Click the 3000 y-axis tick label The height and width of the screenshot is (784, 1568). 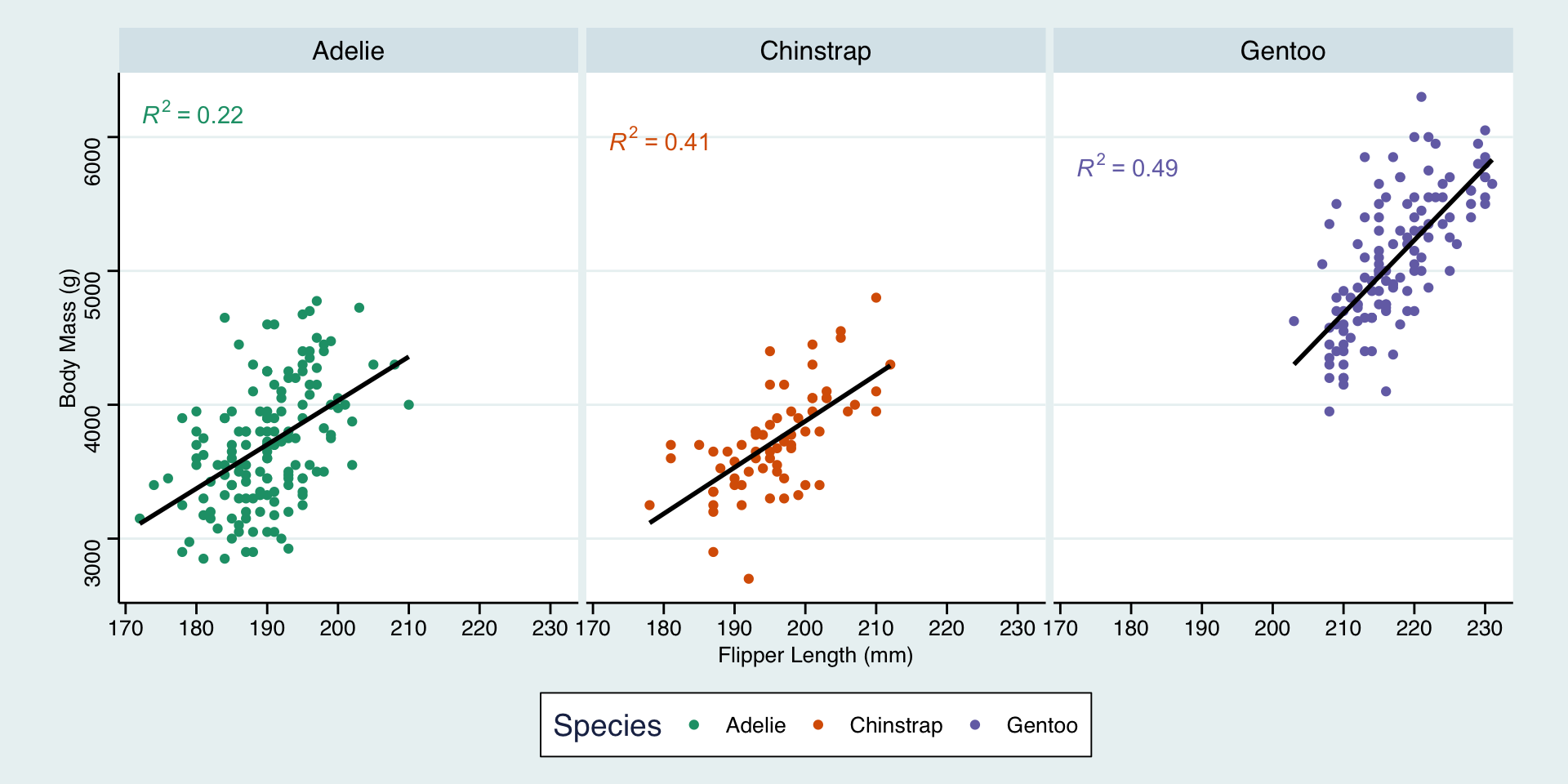[93, 562]
